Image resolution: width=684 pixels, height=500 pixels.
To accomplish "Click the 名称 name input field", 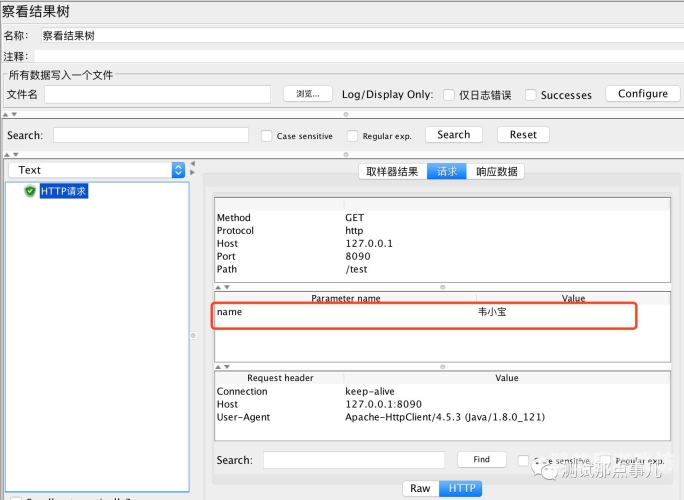I will point(362,36).
